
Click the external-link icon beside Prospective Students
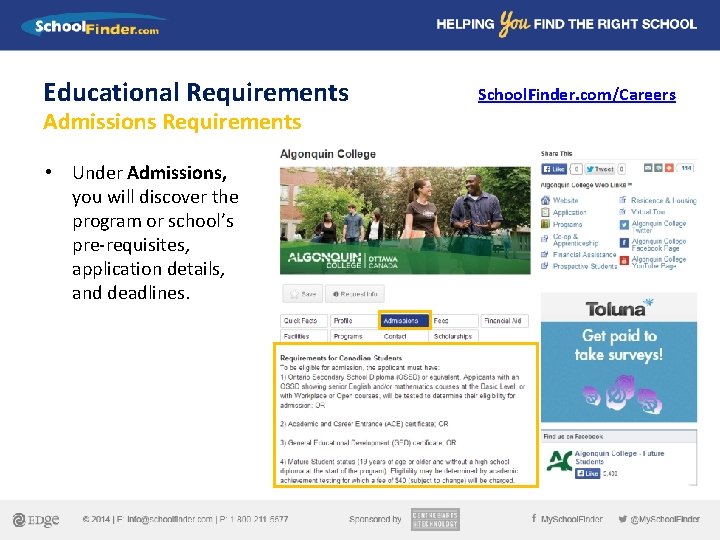tap(545, 266)
